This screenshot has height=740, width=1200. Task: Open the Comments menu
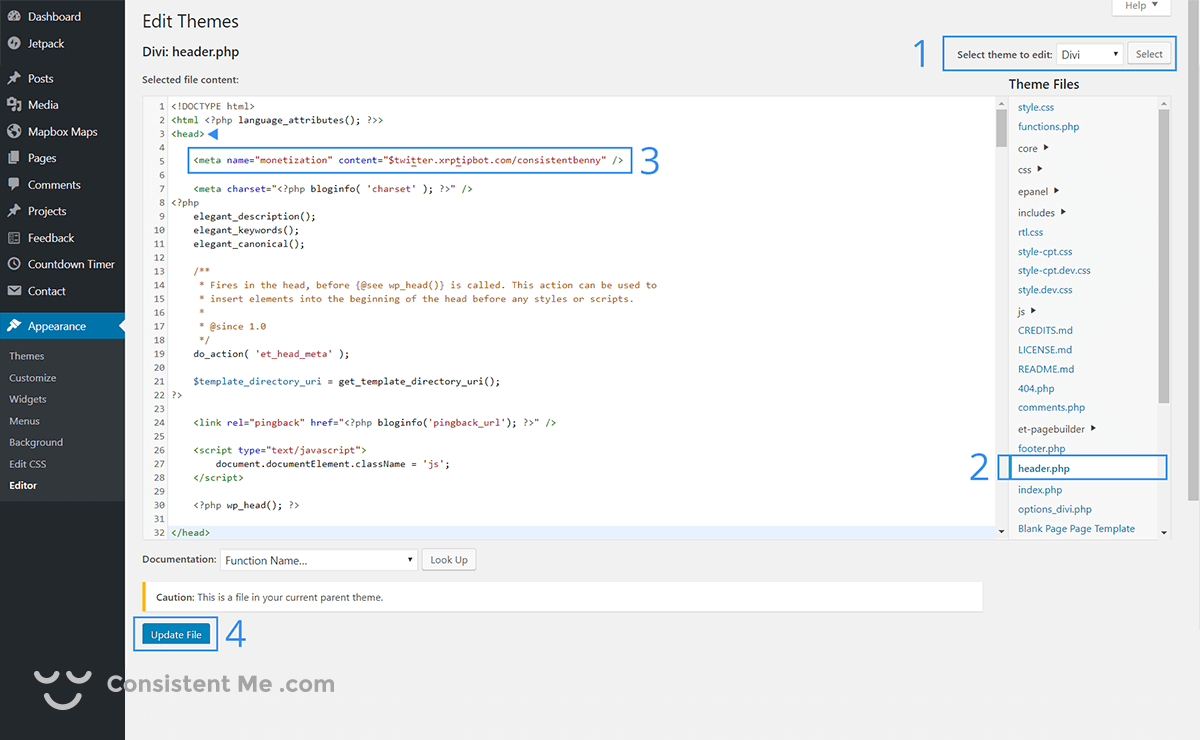54,184
